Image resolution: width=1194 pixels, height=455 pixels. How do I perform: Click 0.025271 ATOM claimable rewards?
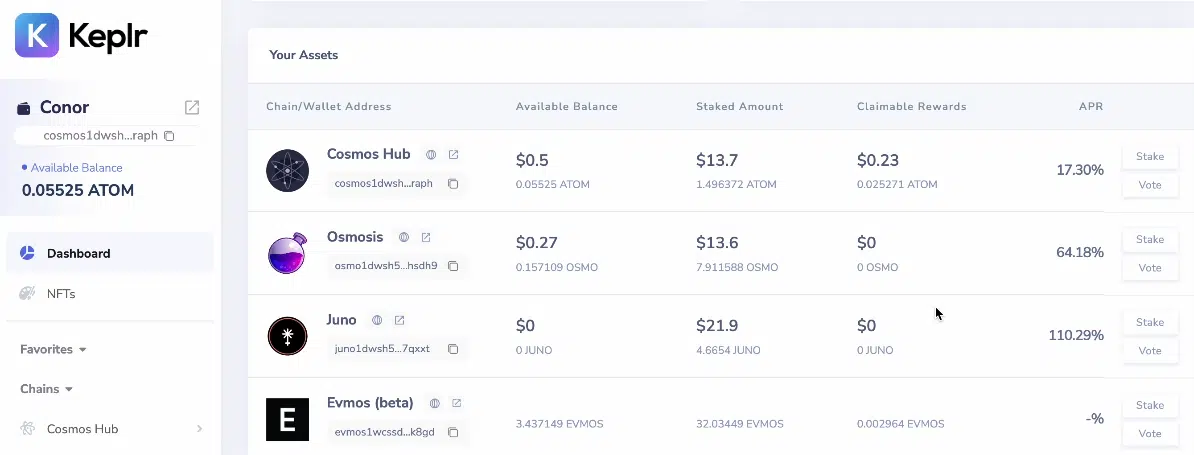[x=897, y=185]
